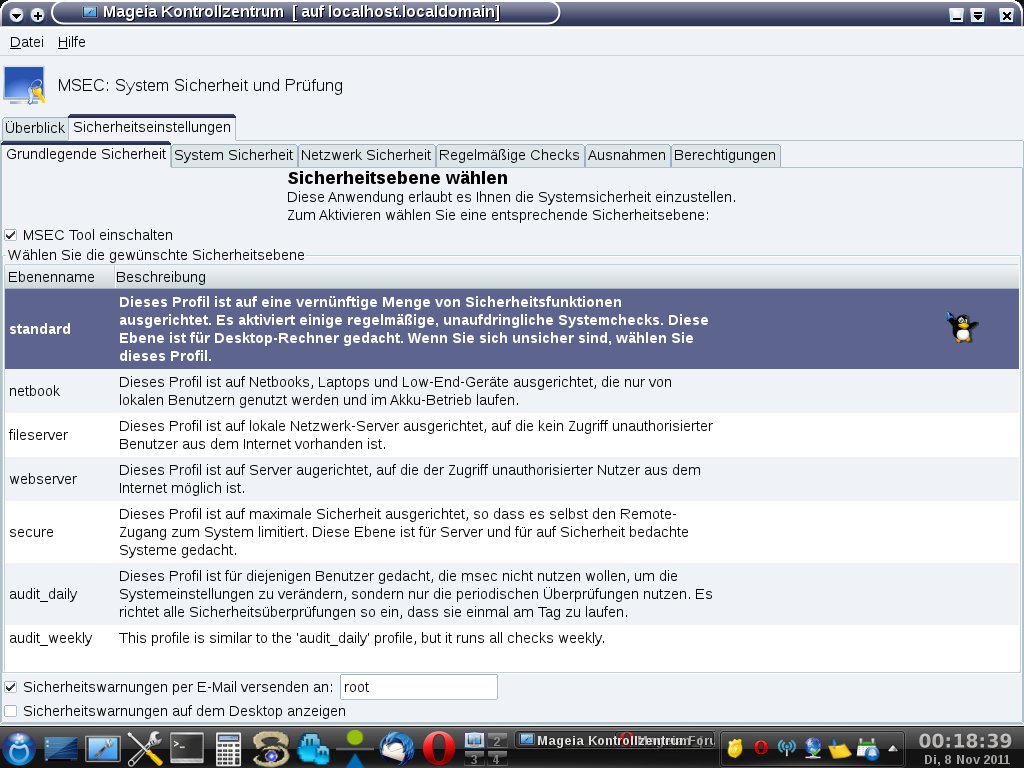Image resolution: width=1024 pixels, height=768 pixels.
Task: Open the yellow folder device notifier tray icon
Action: pyautogui.click(x=840, y=748)
